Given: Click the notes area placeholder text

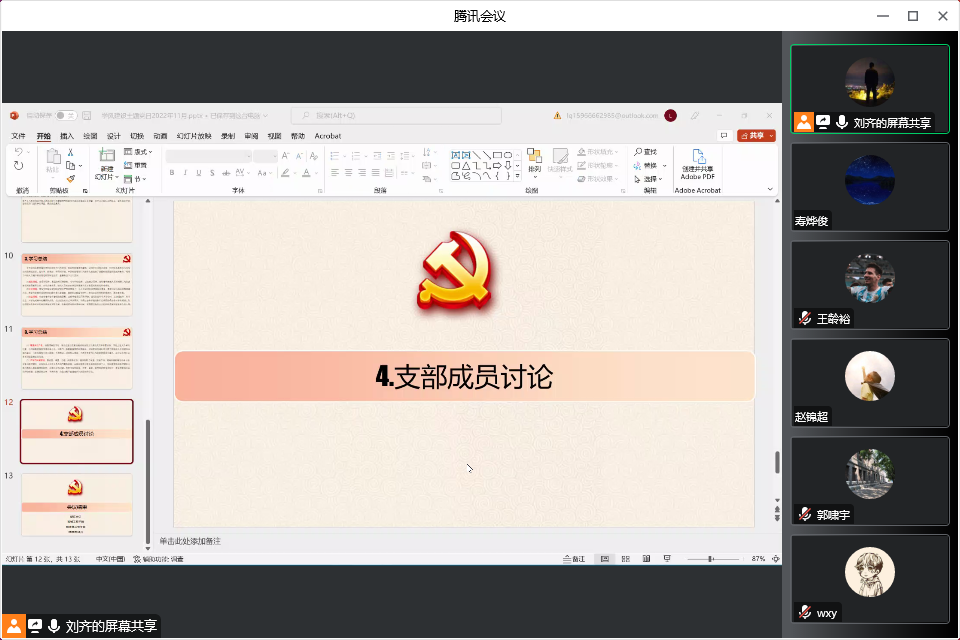Looking at the screenshot, I should tap(190, 541).
